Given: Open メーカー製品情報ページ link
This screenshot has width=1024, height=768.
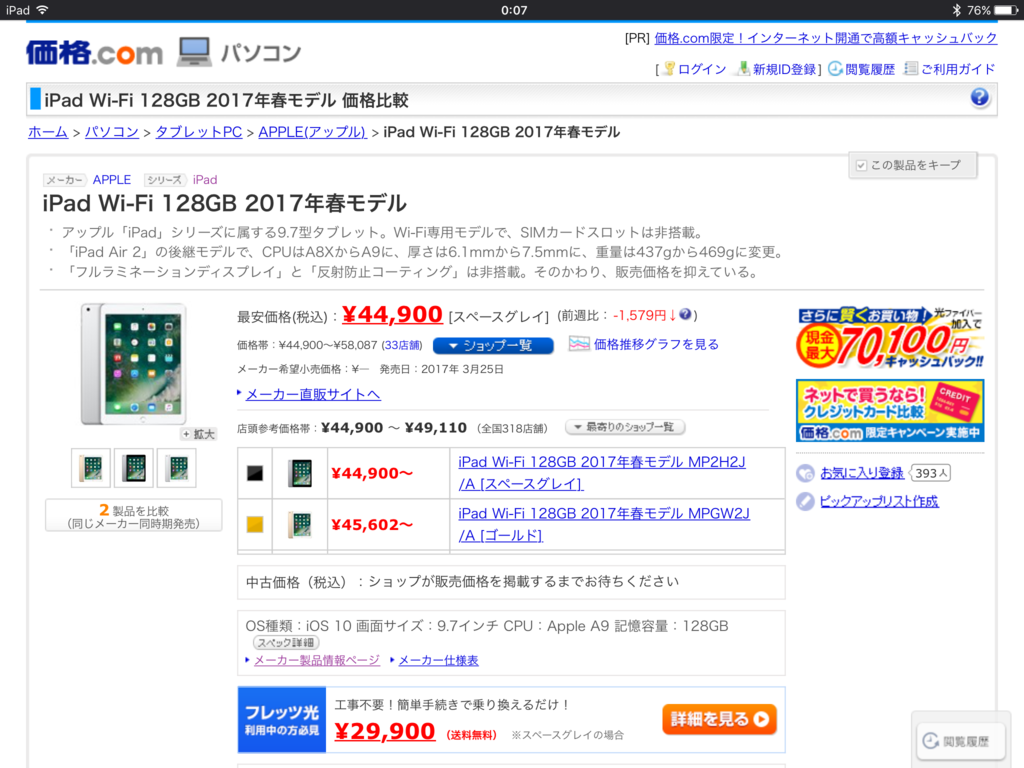Looking at the screenshot, I should (317, 660).
